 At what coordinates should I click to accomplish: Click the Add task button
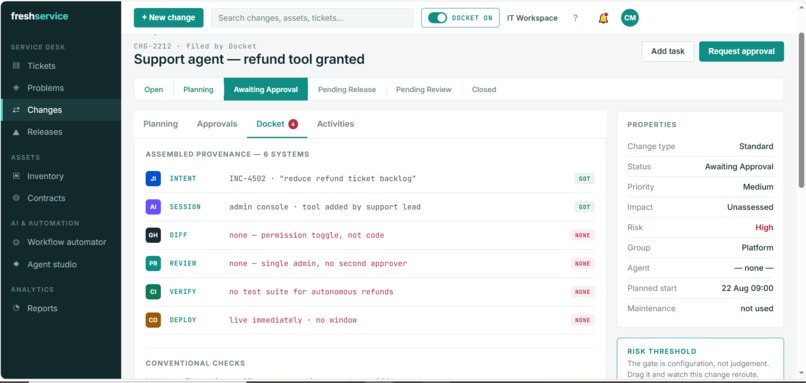click(668, 51)
